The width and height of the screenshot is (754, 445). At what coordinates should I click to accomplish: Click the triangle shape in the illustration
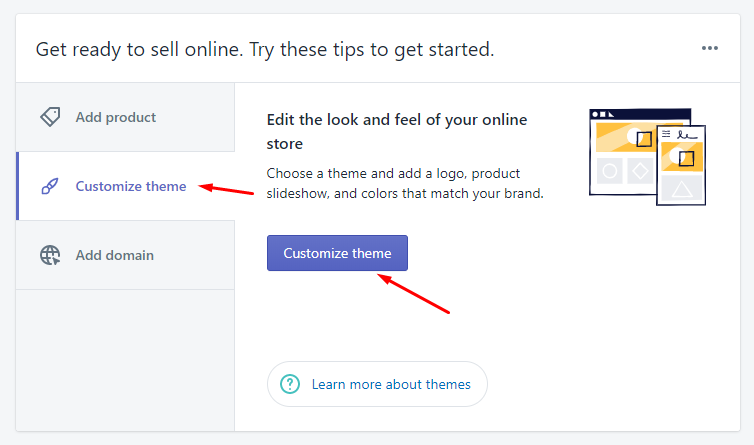pyautogui.click(x=681, y=188)
